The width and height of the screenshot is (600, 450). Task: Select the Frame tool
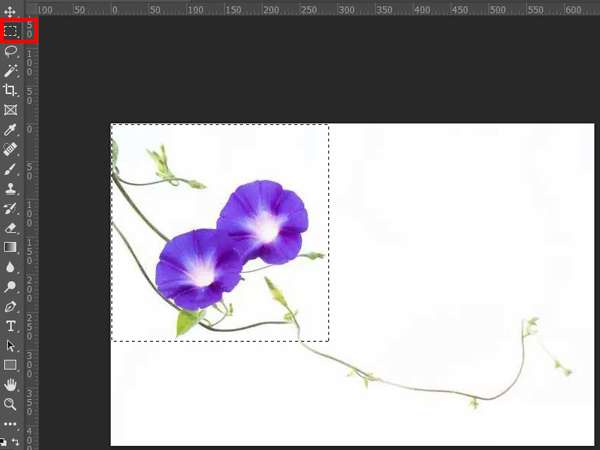[11, 110]
